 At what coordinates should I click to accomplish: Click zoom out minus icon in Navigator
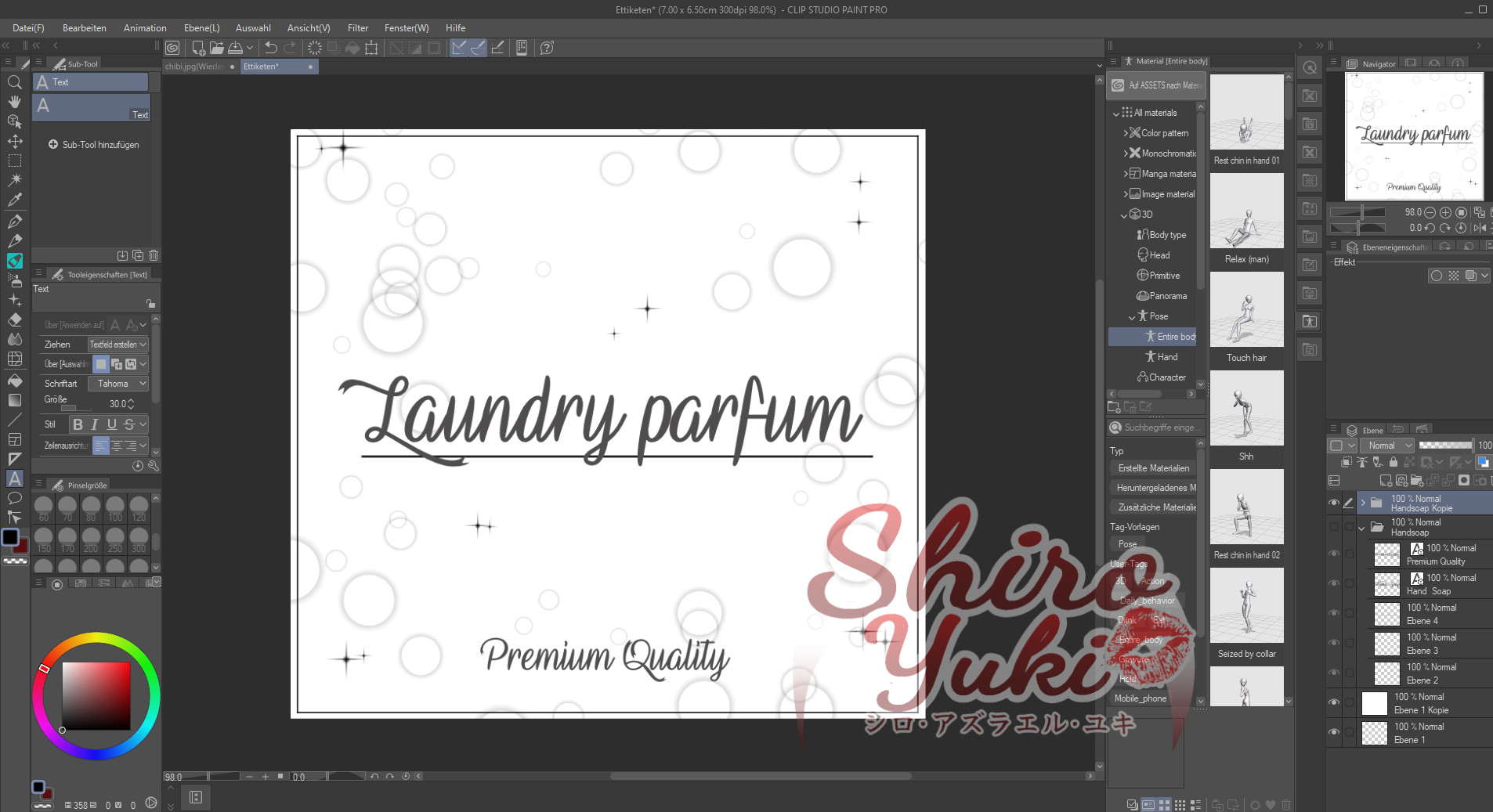1430,212
